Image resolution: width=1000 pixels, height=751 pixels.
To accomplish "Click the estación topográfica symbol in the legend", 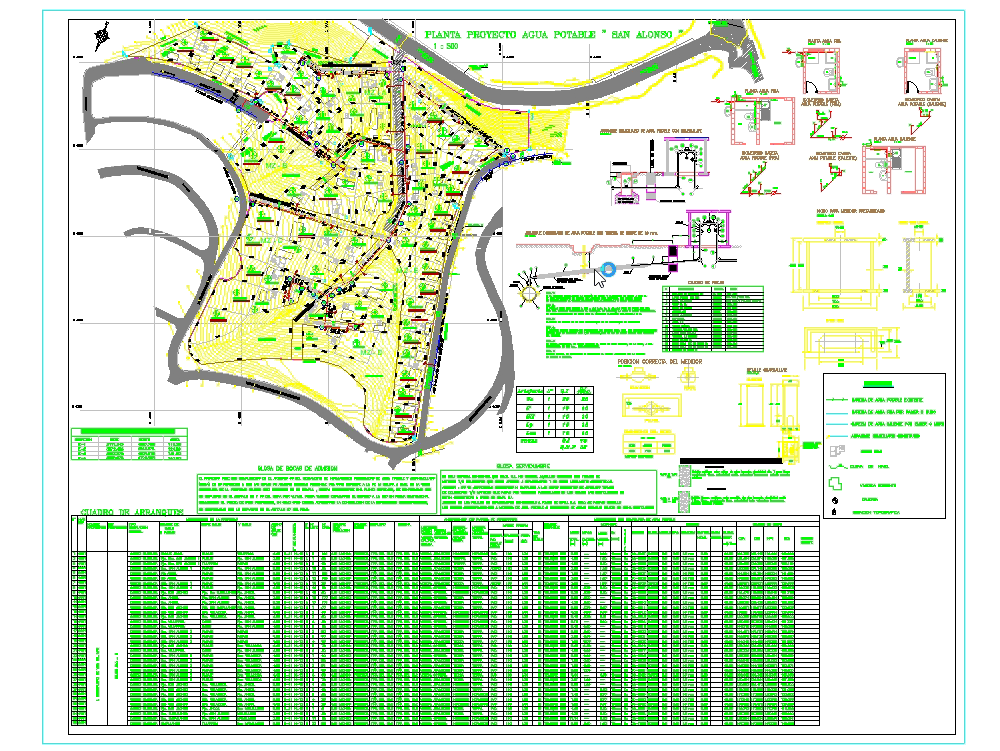I will [x=834, y=512].
